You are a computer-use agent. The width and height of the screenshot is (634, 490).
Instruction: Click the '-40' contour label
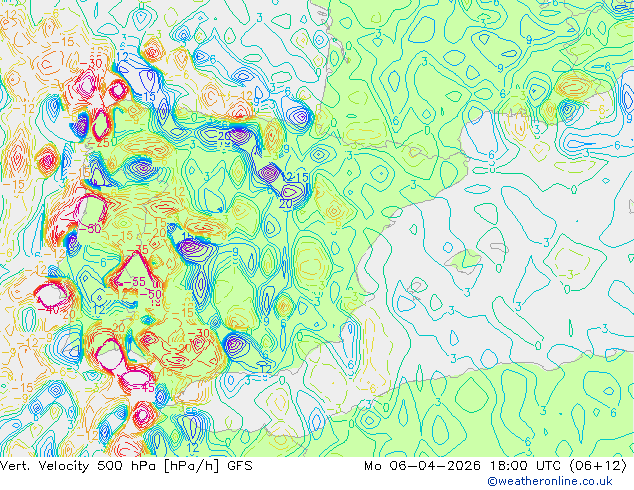pyautogui.click(x=49, y=310)
